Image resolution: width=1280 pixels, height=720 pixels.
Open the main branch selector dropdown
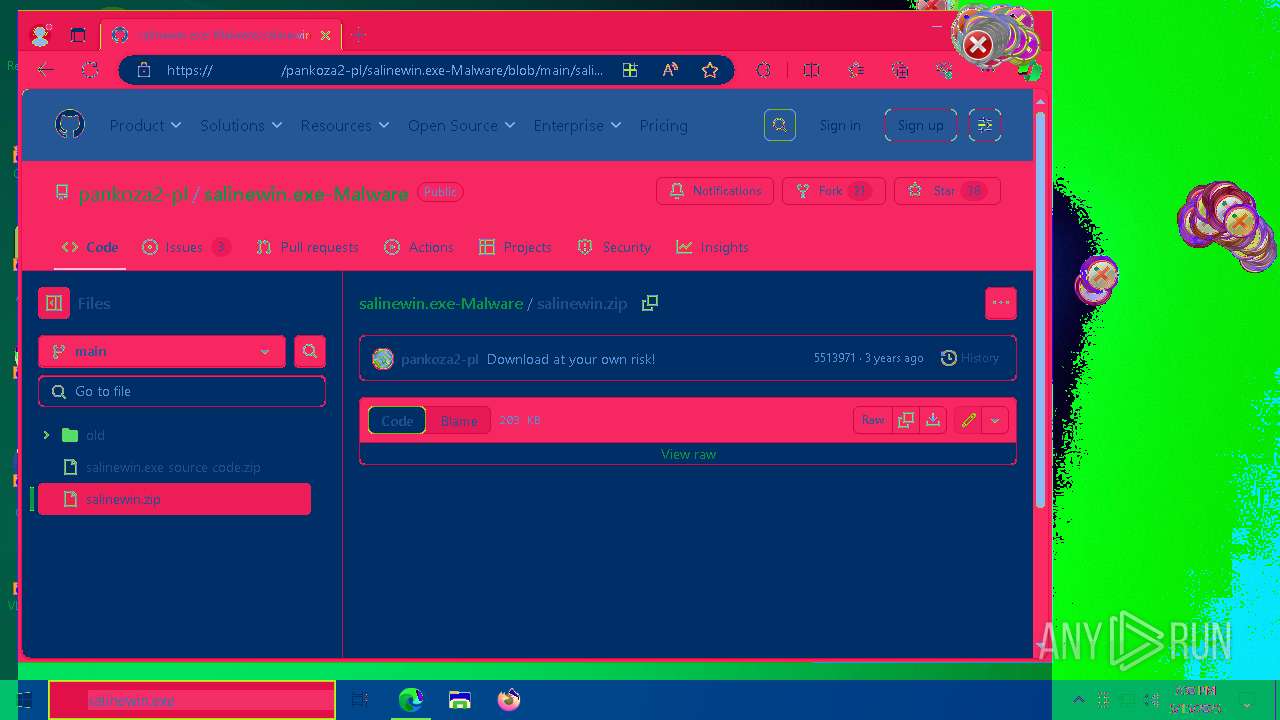click(x=162, y=351)
